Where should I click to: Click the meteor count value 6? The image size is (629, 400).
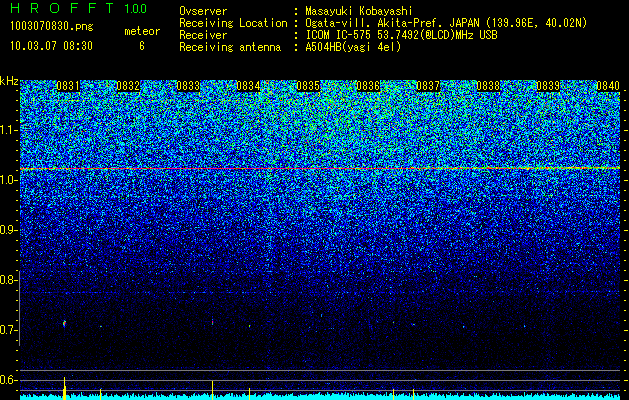[142, 46]
